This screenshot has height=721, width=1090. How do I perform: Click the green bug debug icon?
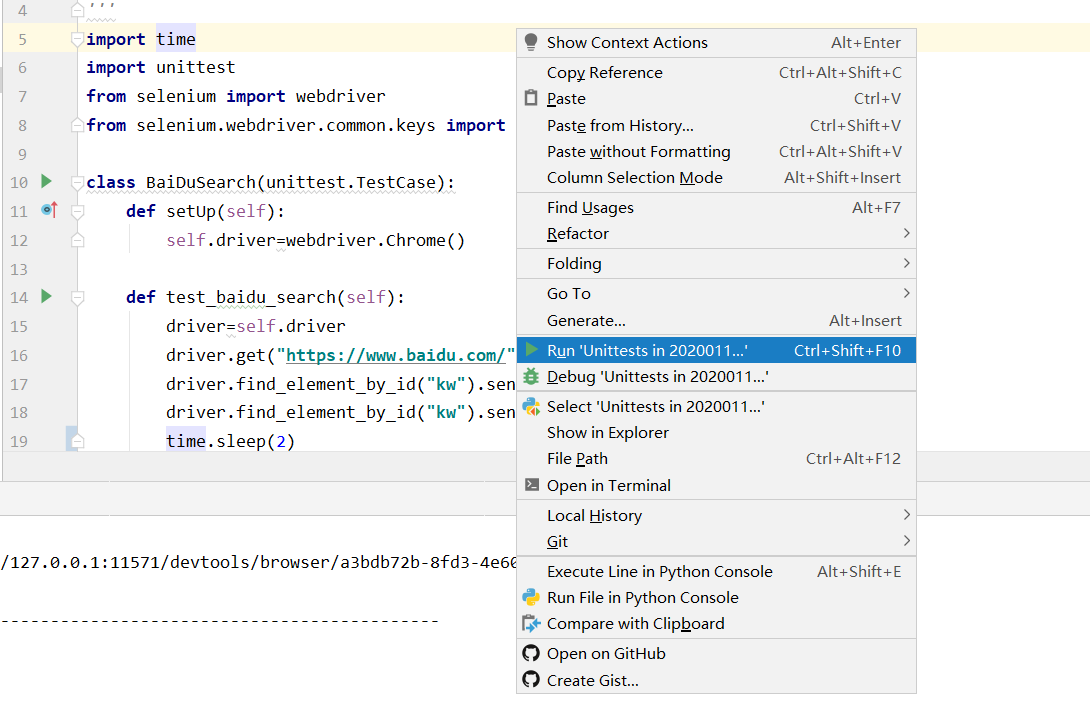(531, 376)
